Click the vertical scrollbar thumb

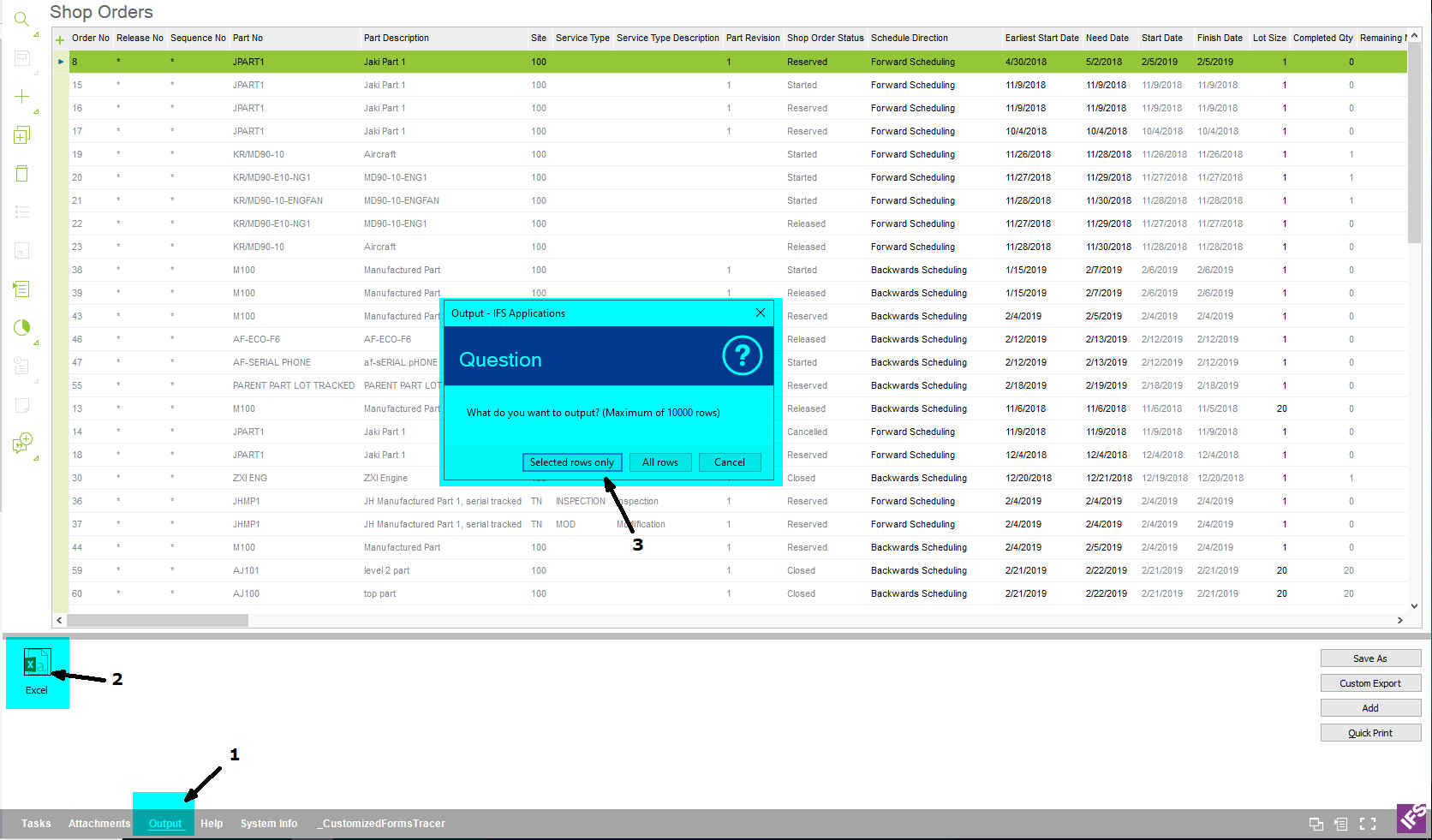tap(1414, 142)
